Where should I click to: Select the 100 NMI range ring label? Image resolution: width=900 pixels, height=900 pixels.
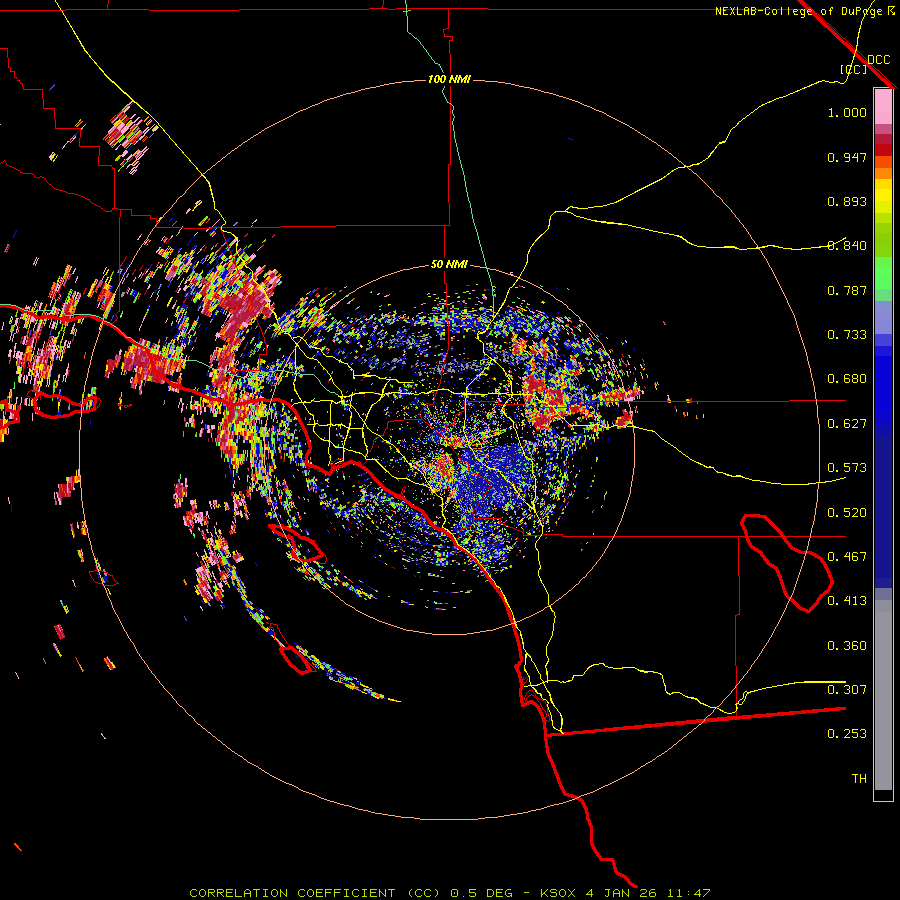point(449,79)
